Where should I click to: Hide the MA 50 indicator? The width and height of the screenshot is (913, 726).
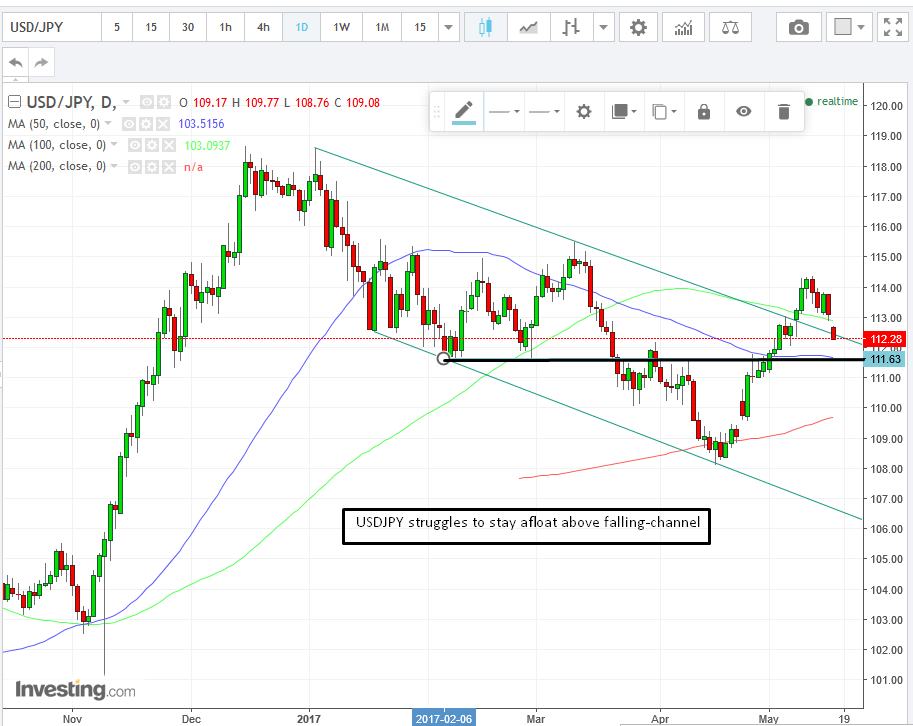point(129,123)
